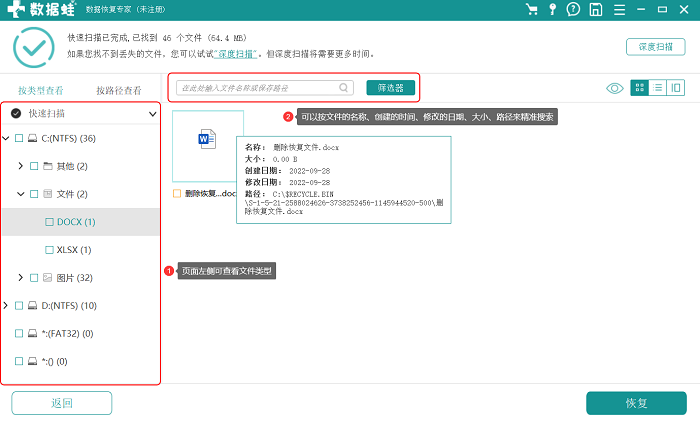Screen dimensions: 700x427
Task: Click the C: drive icon
Action: (32, 138)
